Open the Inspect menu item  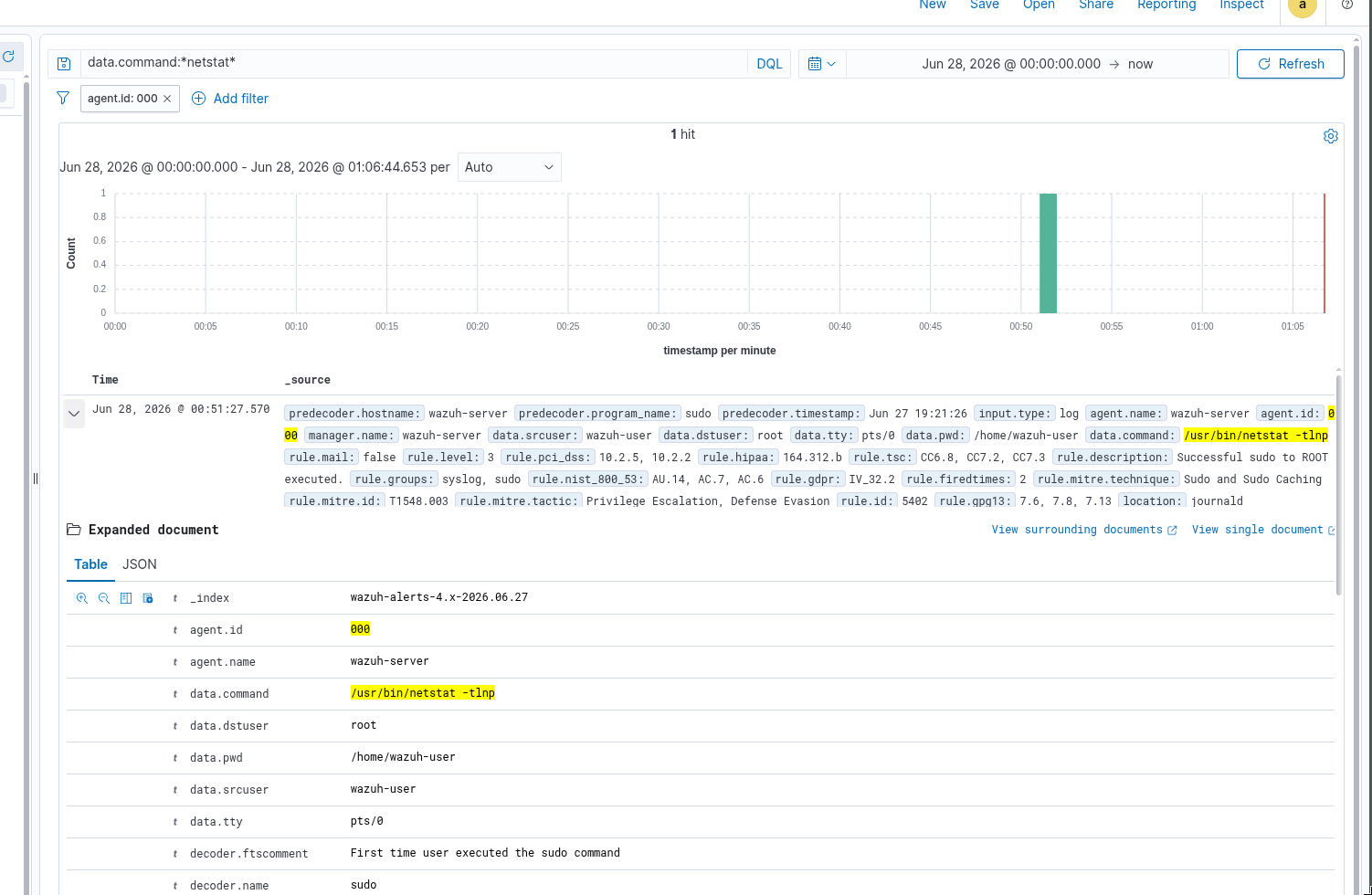(1241, 5)
